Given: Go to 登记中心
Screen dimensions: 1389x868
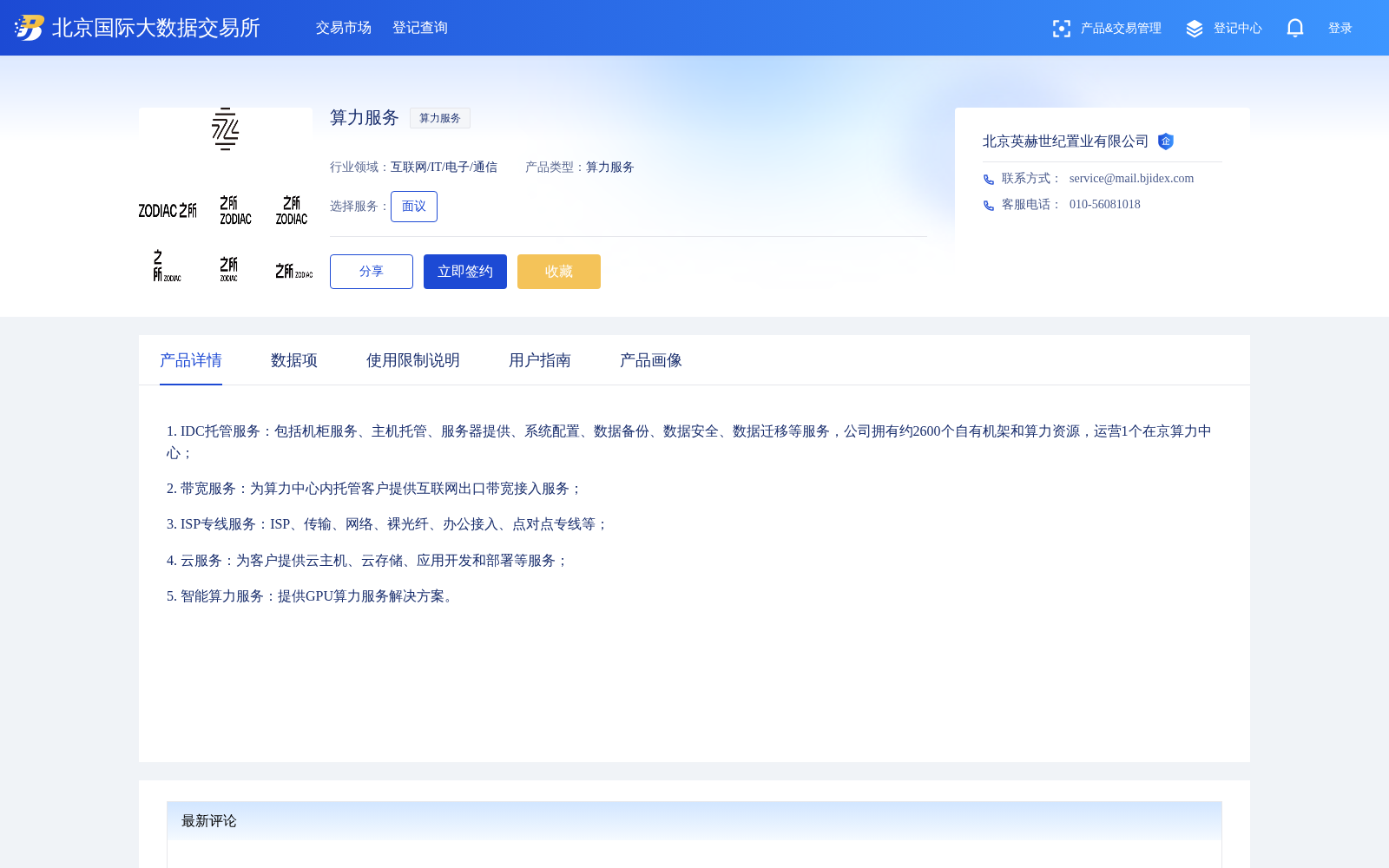Looking at the screenshot, I should click(x=1238, y=29).
